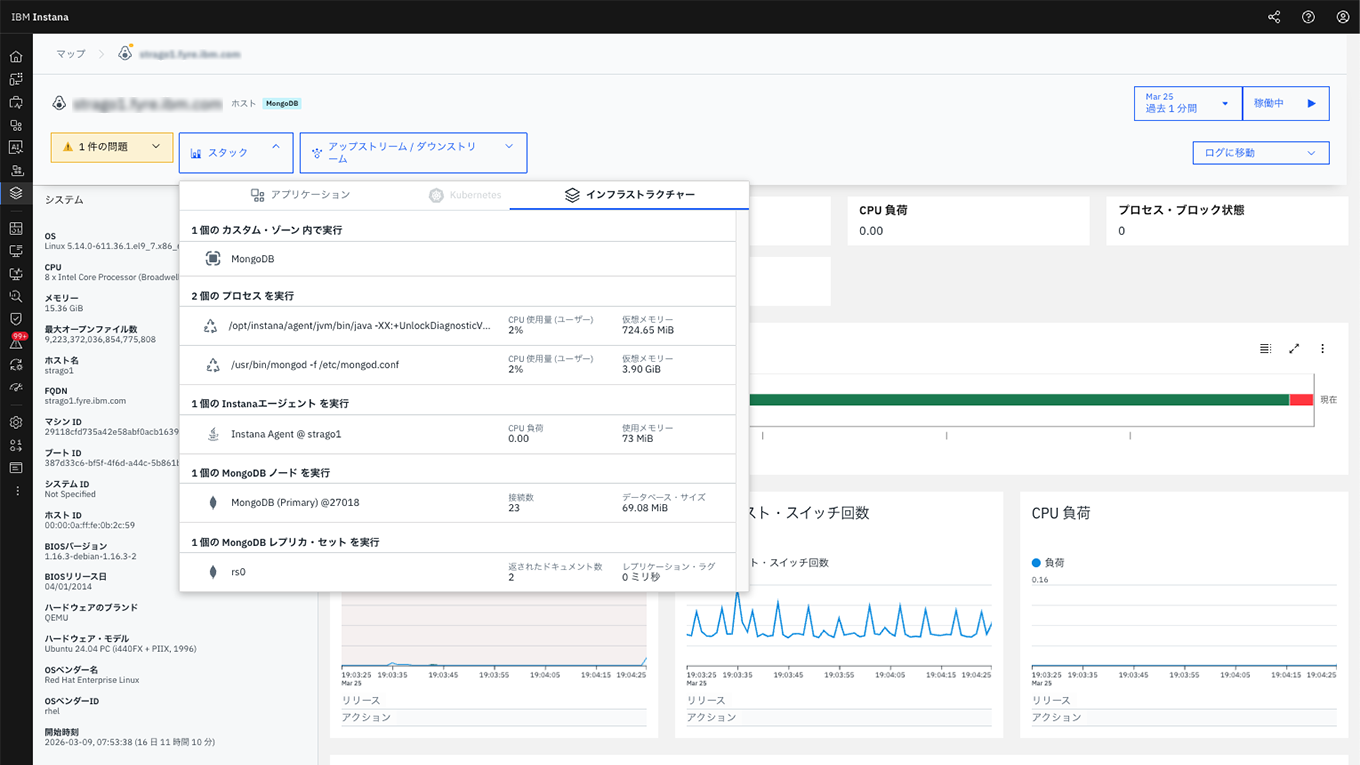The height and width of the screenshot is (765, 1360).
Task: Click ホスト名 value strago1
Action: (x=61, y=370)
